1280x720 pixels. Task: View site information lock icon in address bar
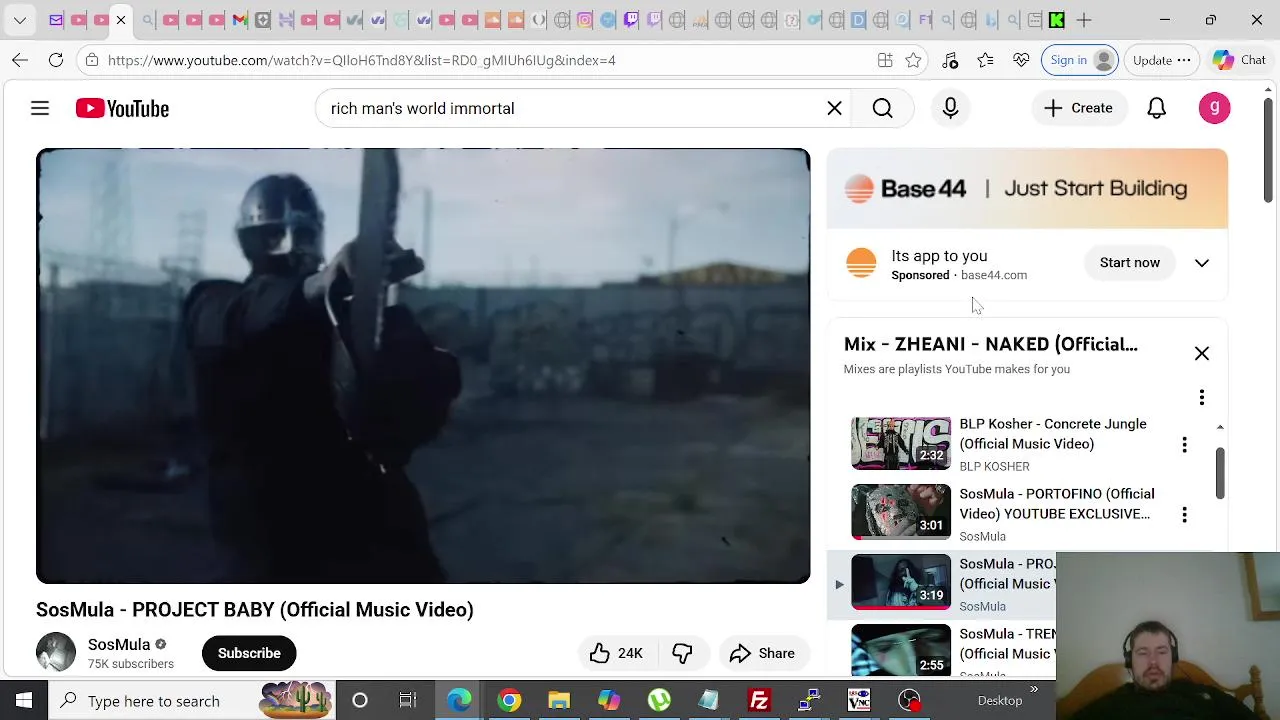(x=92, y=60)
